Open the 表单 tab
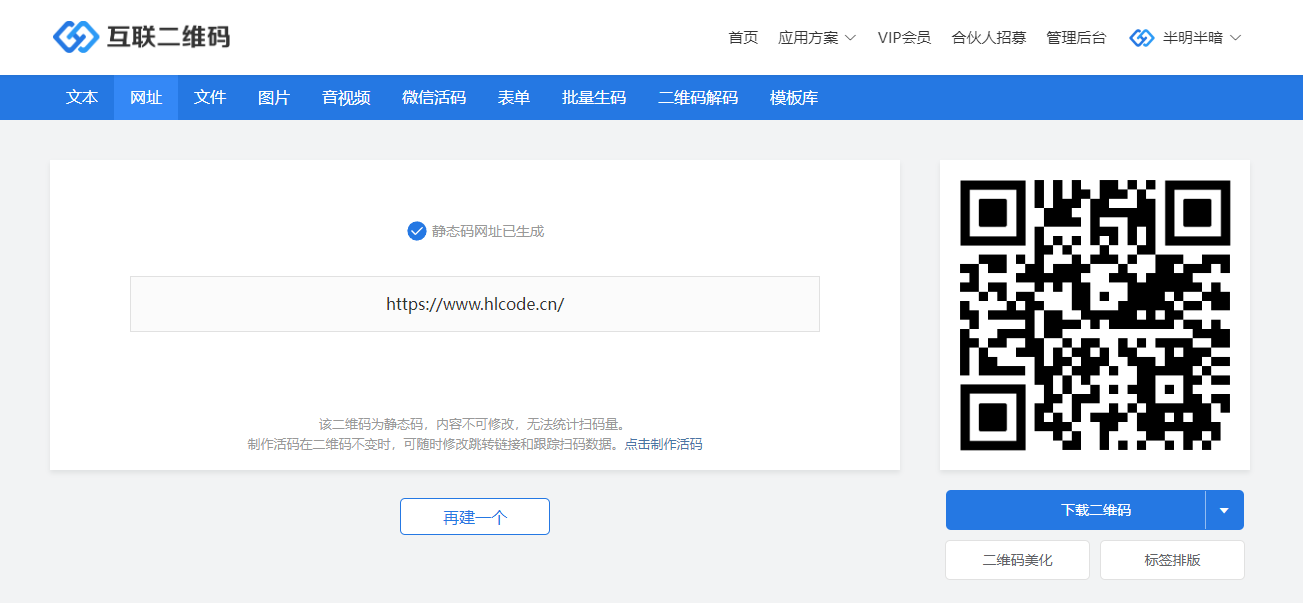 (514, 98)
